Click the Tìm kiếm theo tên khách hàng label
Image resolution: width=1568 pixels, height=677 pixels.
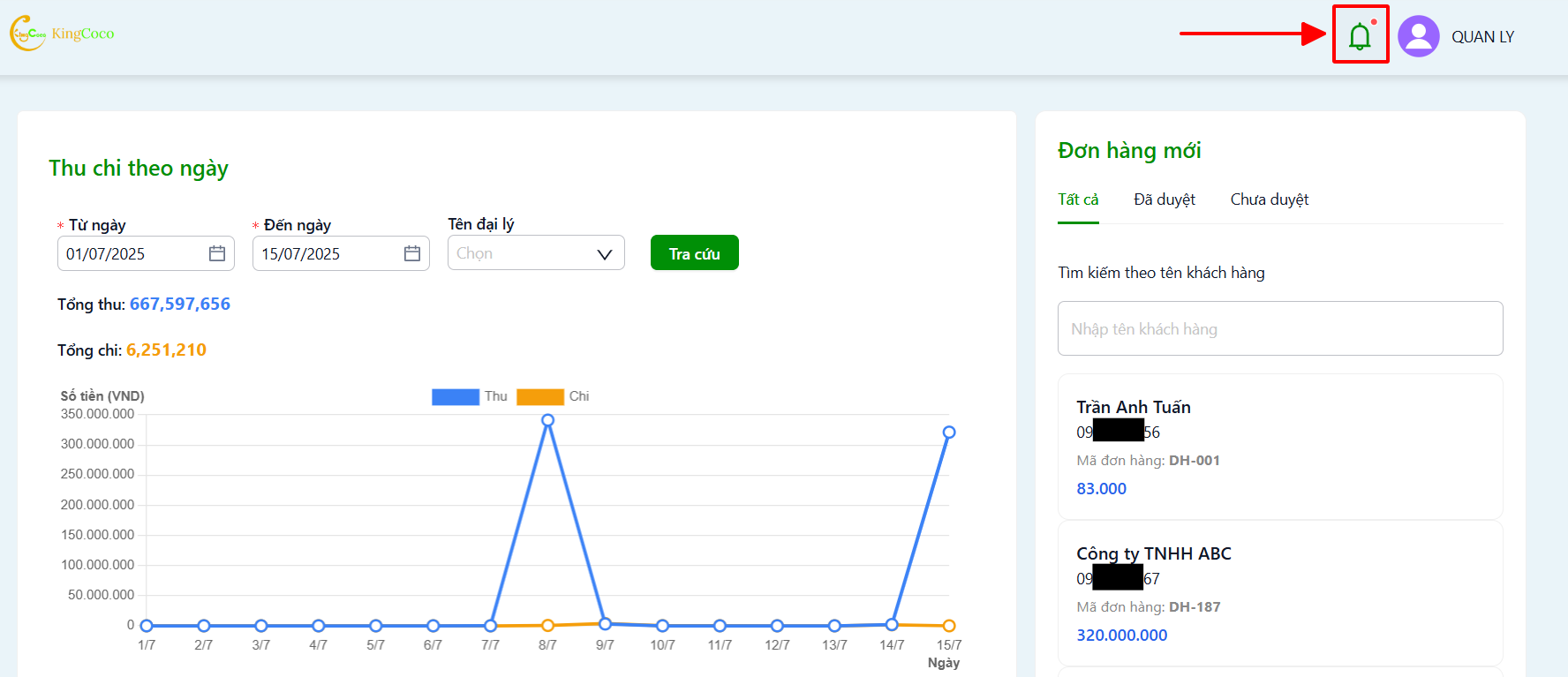[1161, 273]
